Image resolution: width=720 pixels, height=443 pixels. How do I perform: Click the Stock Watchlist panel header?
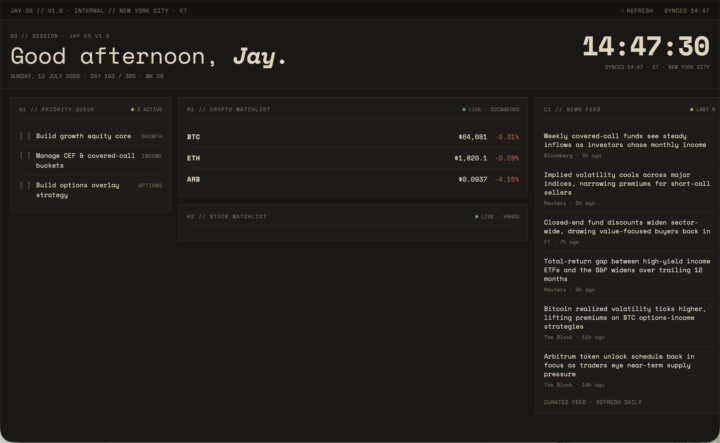[226, 217]
